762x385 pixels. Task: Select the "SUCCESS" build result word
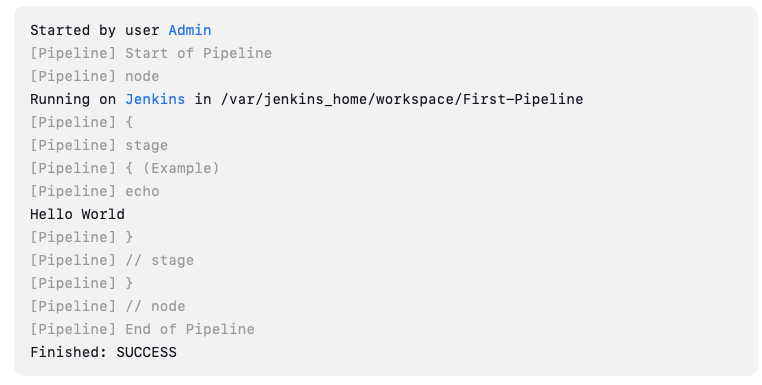click(x=146, y=352)
